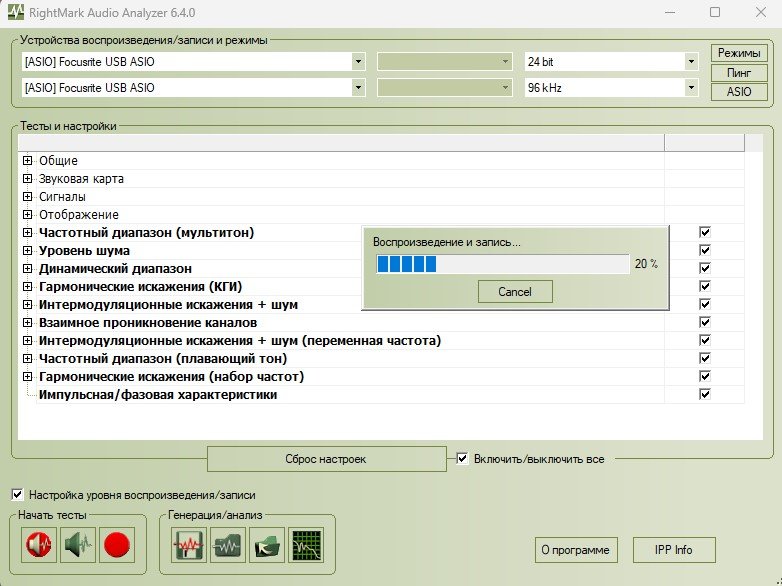Screen dimensions: 782x586
Task: Select the Интермодуляционные искажения + шум row
Action: pyautogui.click(x=169, y=304)
